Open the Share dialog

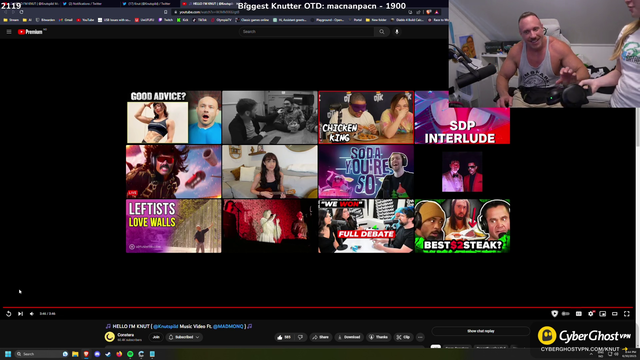point(320,337)
